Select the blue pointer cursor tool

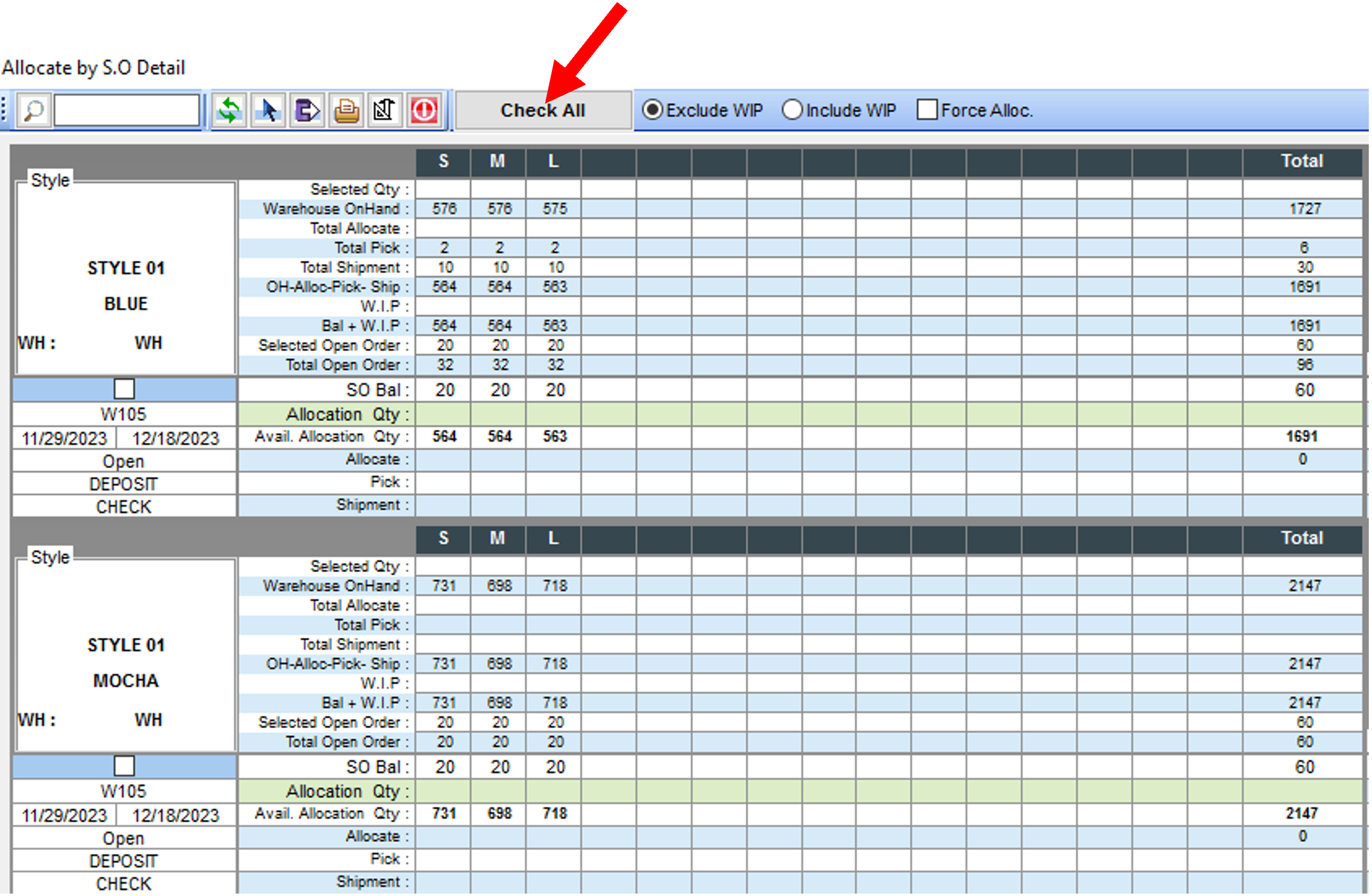(268, 110)
